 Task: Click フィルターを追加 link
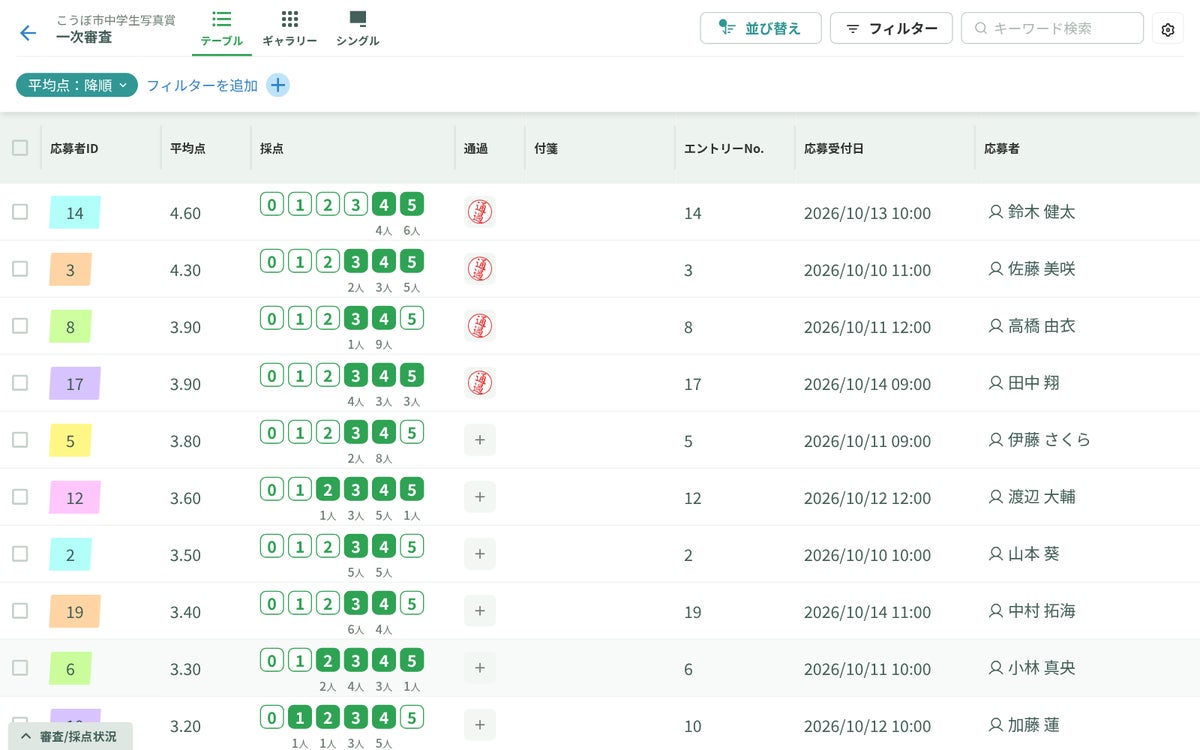tap(202, 86)
